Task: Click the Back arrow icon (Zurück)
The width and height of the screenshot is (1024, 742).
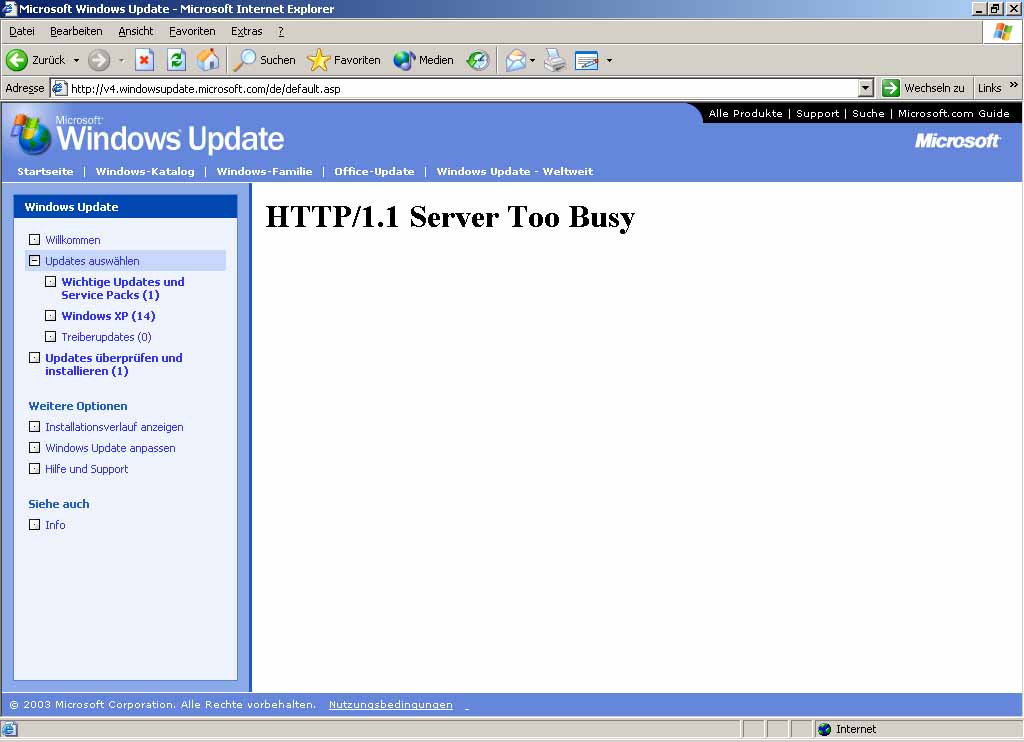Action: click(x=17, y=60)
